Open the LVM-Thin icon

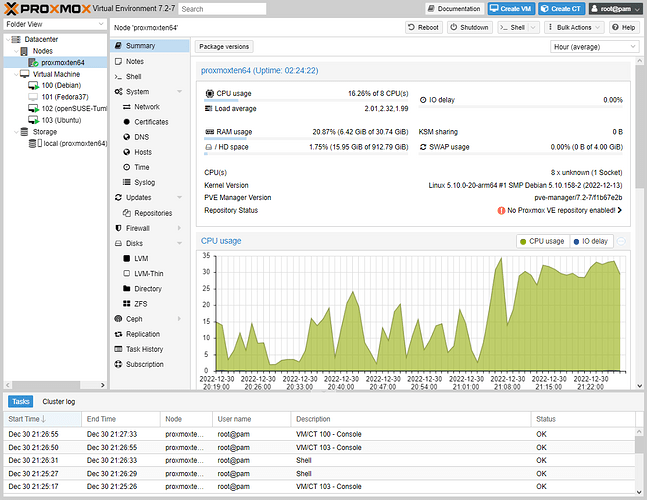pyautogui.click(x=127, y=273)
